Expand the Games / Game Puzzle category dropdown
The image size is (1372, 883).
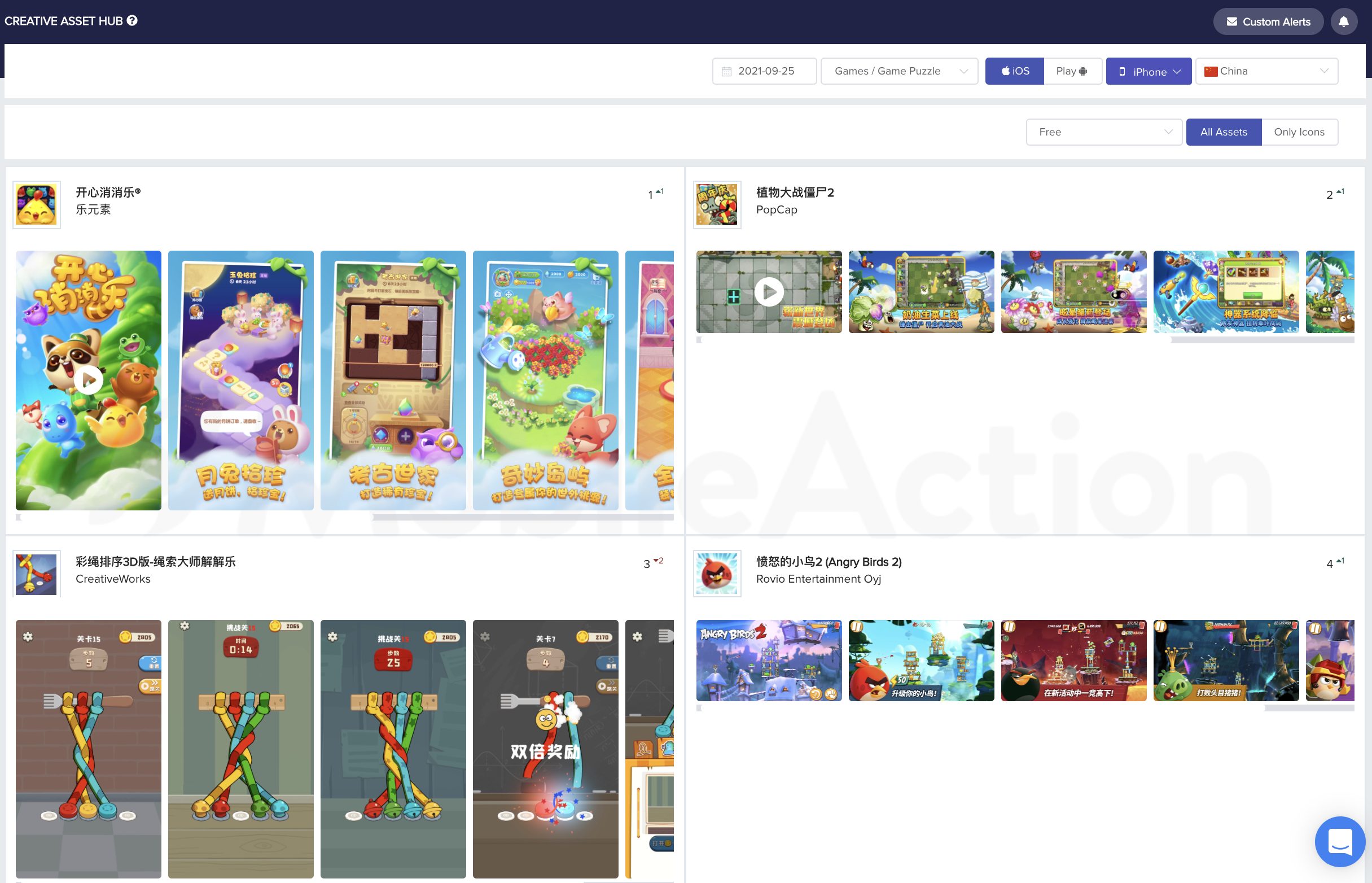899,71
